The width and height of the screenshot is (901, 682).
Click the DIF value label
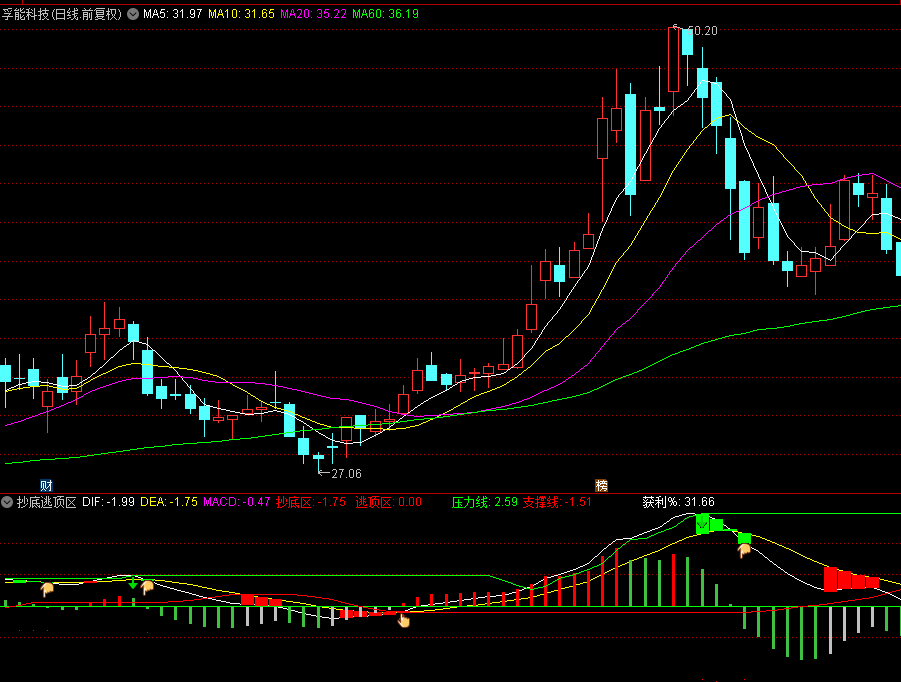[108, 502]
